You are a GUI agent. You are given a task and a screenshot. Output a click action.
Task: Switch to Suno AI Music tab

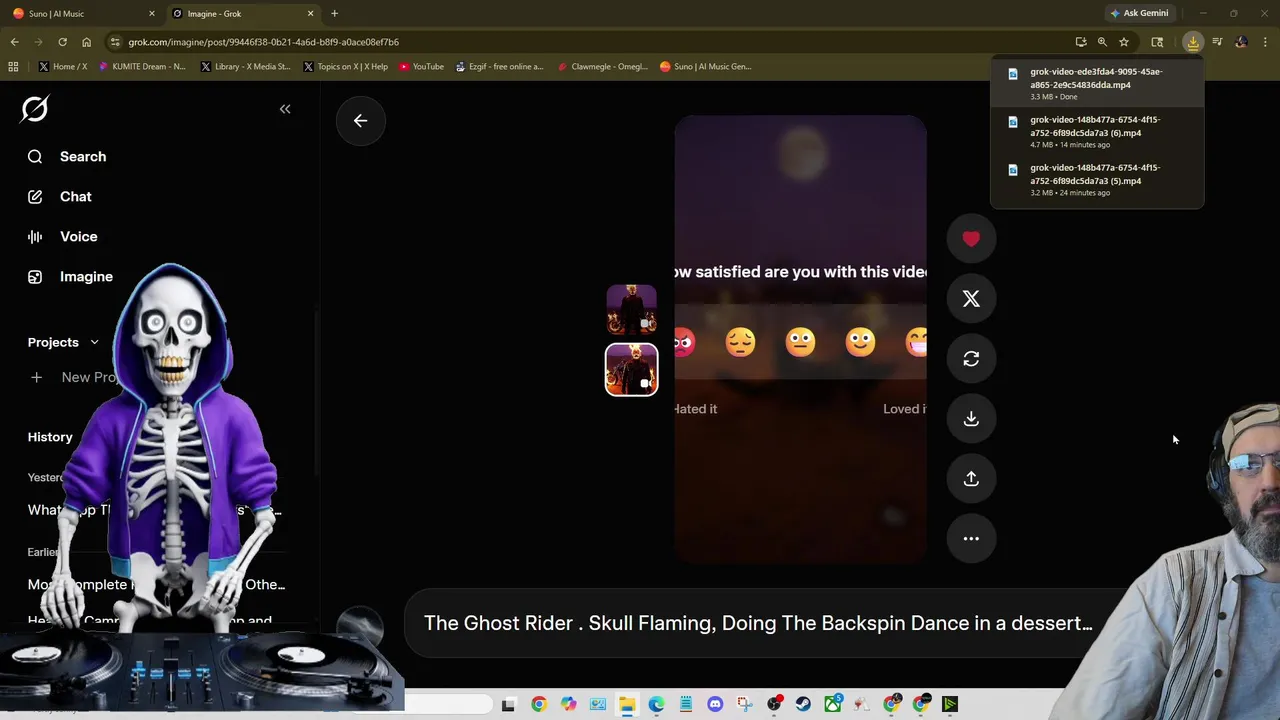(80, 13)
